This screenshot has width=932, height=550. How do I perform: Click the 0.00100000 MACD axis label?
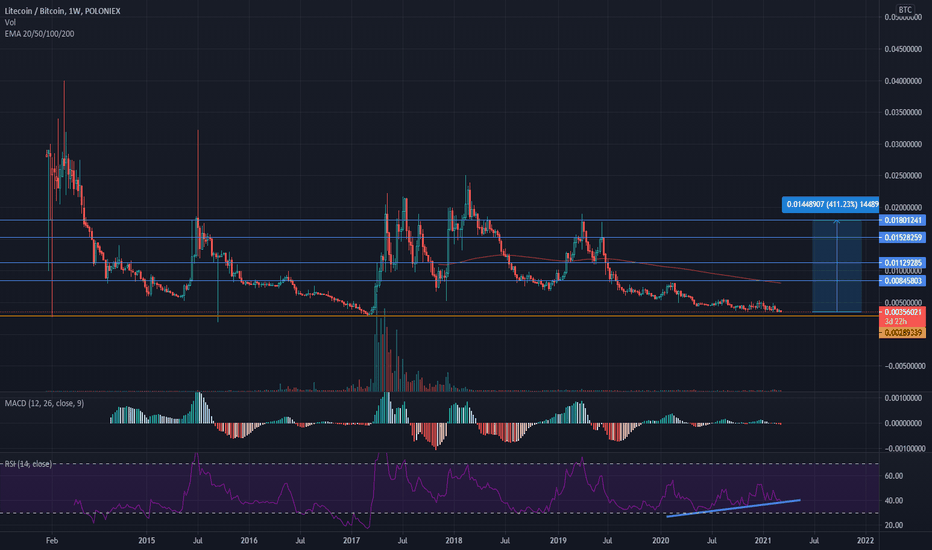click(x=903, y=398)
